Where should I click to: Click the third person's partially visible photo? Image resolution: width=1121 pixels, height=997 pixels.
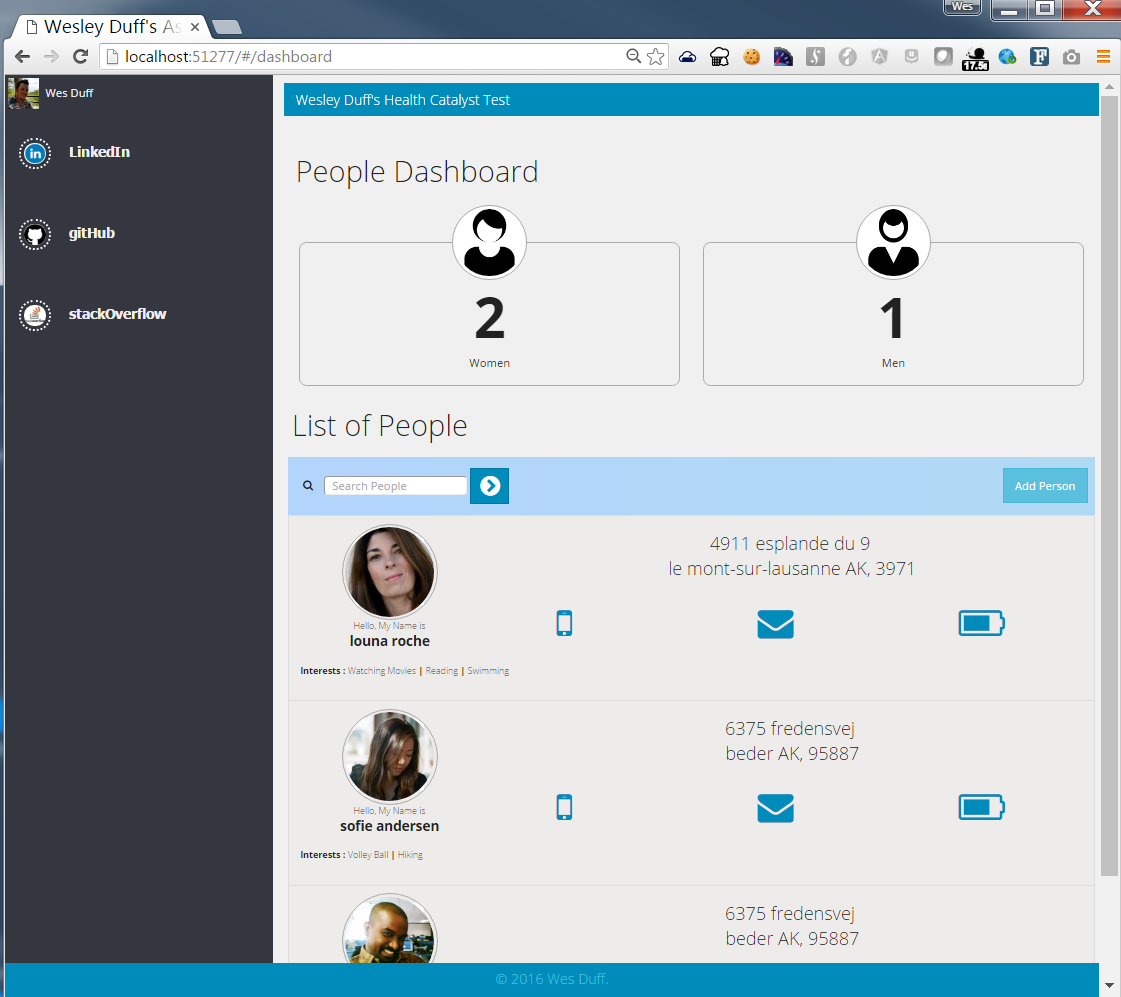pyautogui.click(x=390, y=928)
